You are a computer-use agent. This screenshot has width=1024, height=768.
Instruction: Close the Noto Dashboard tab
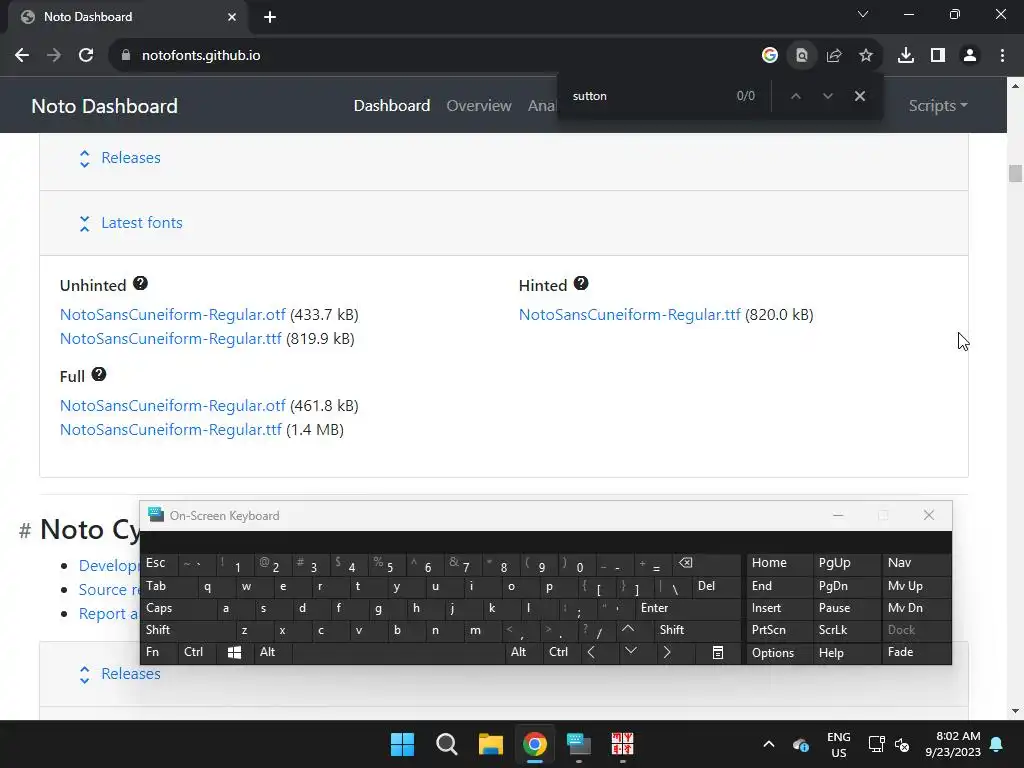[x=232, y=17]
